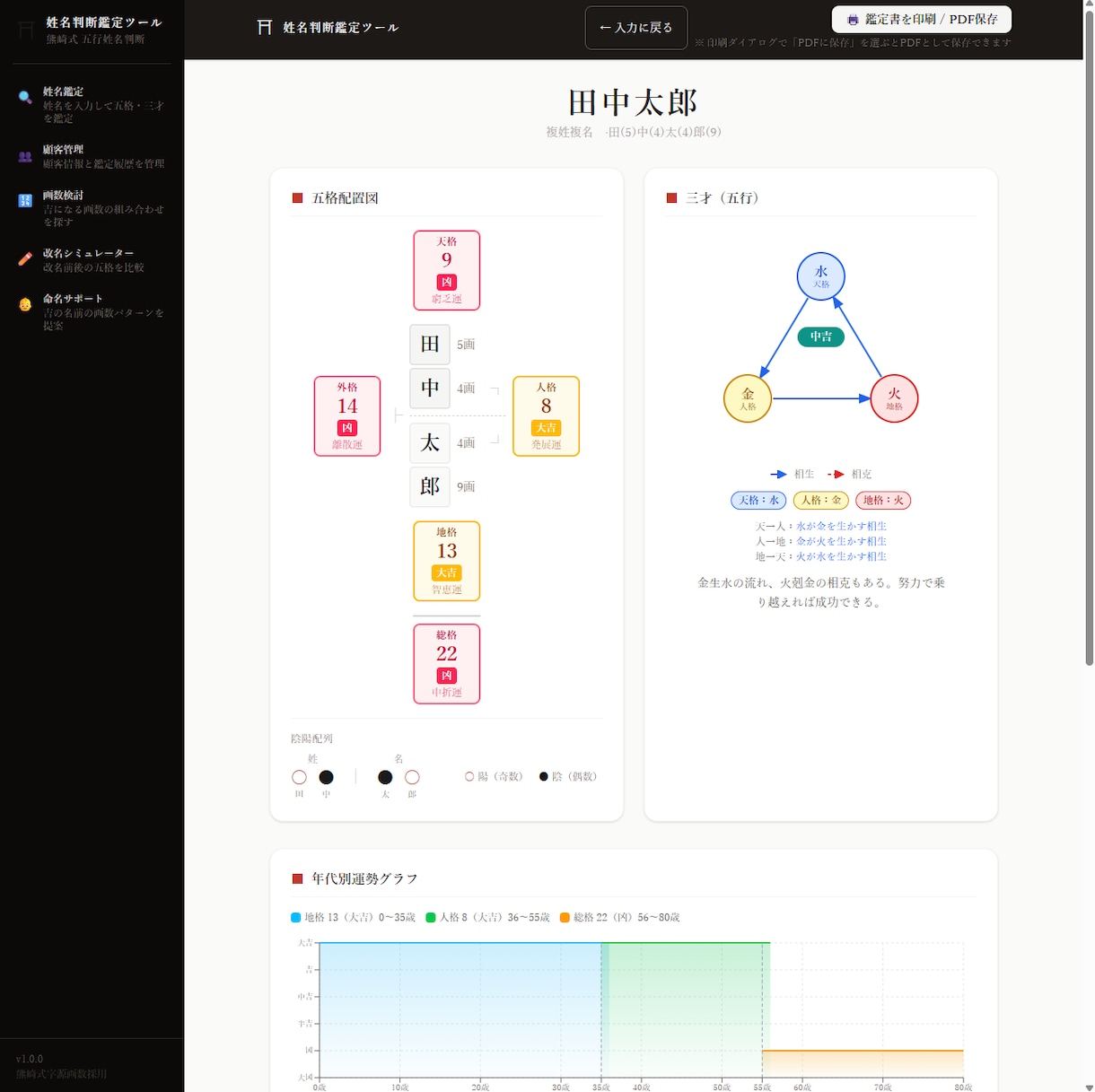Image resolution: width=1095 pixels, height=1092 pixels.
Task: Click the 田 character tile marked 5画
Action: coord(430,345)
